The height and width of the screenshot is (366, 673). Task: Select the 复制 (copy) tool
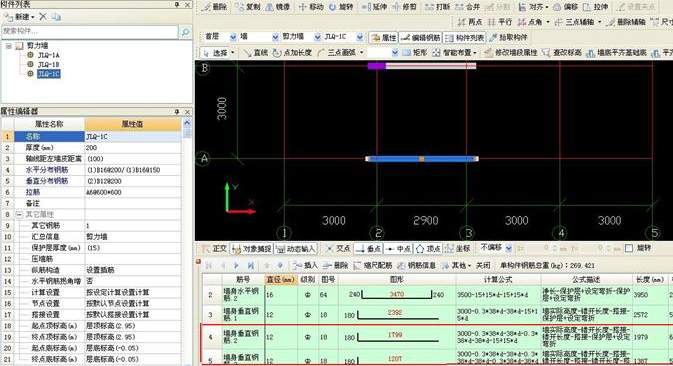tap(248, 7)
